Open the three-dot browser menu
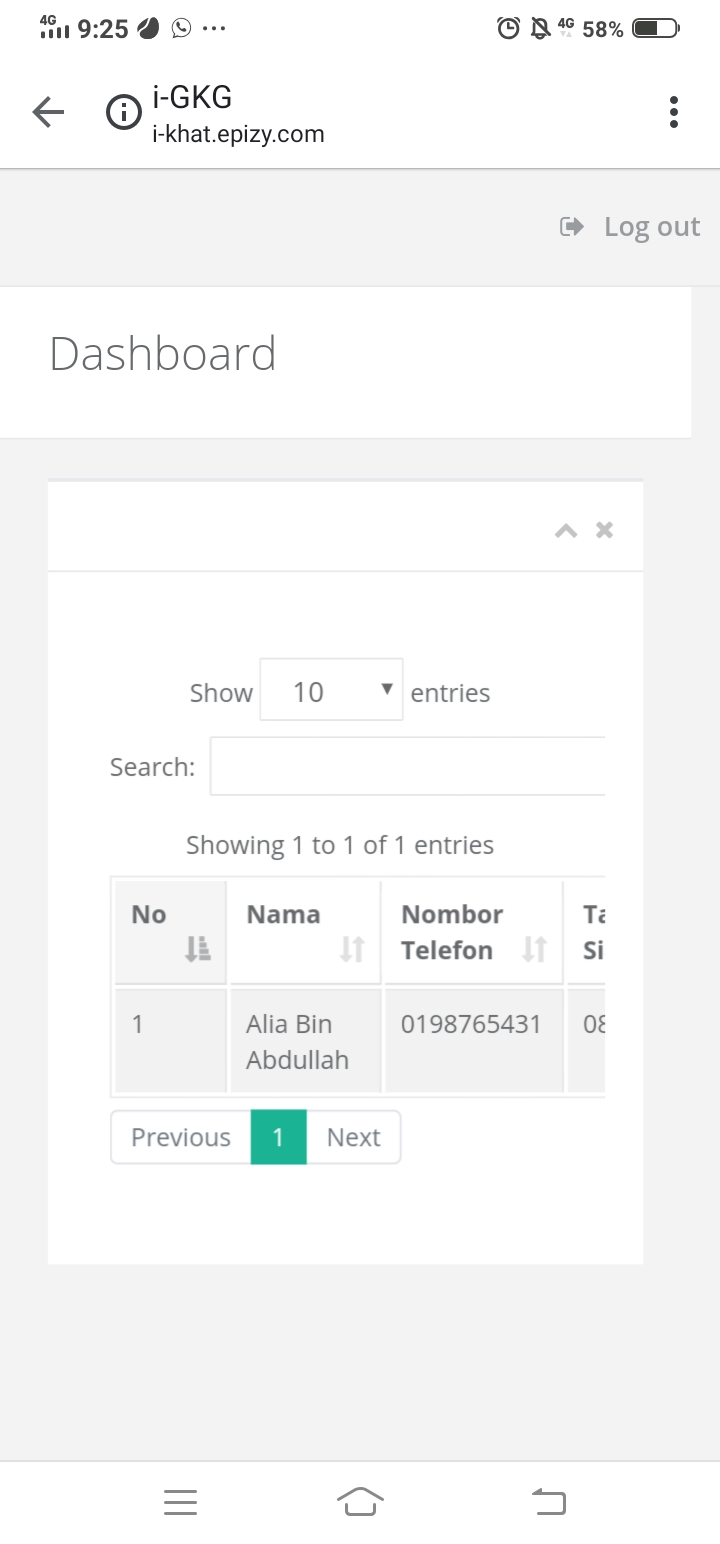 pyautogui.click(x=674, y=112)
